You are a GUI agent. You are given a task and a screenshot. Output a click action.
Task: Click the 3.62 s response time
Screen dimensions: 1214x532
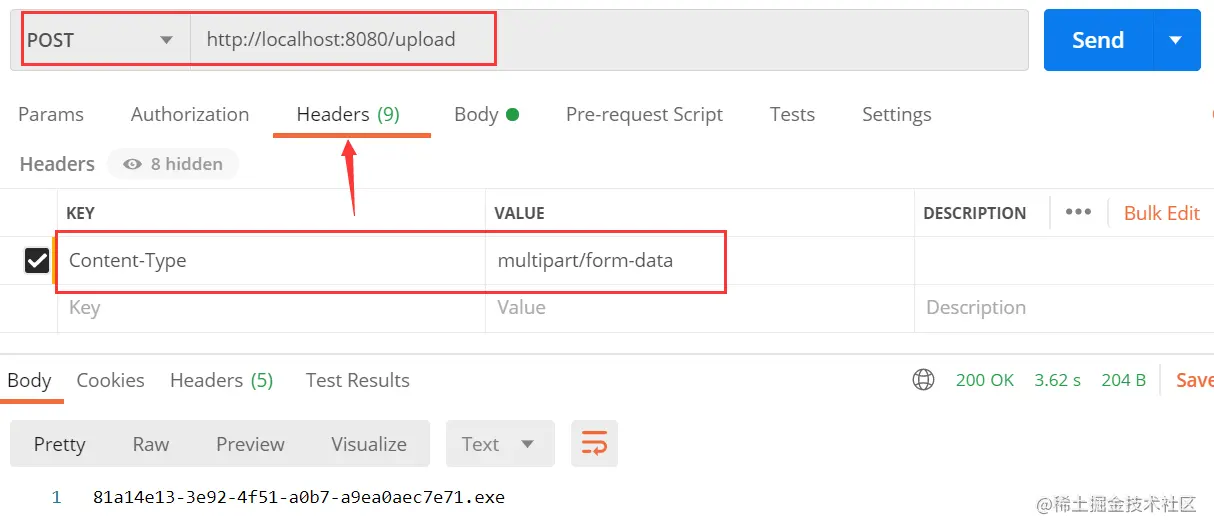click(x=1058, y=380)
